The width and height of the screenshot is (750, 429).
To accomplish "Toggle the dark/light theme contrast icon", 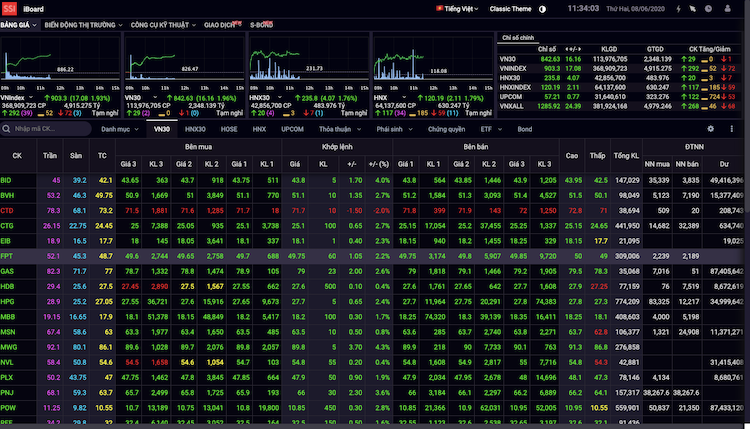I will tap(542, 9).
